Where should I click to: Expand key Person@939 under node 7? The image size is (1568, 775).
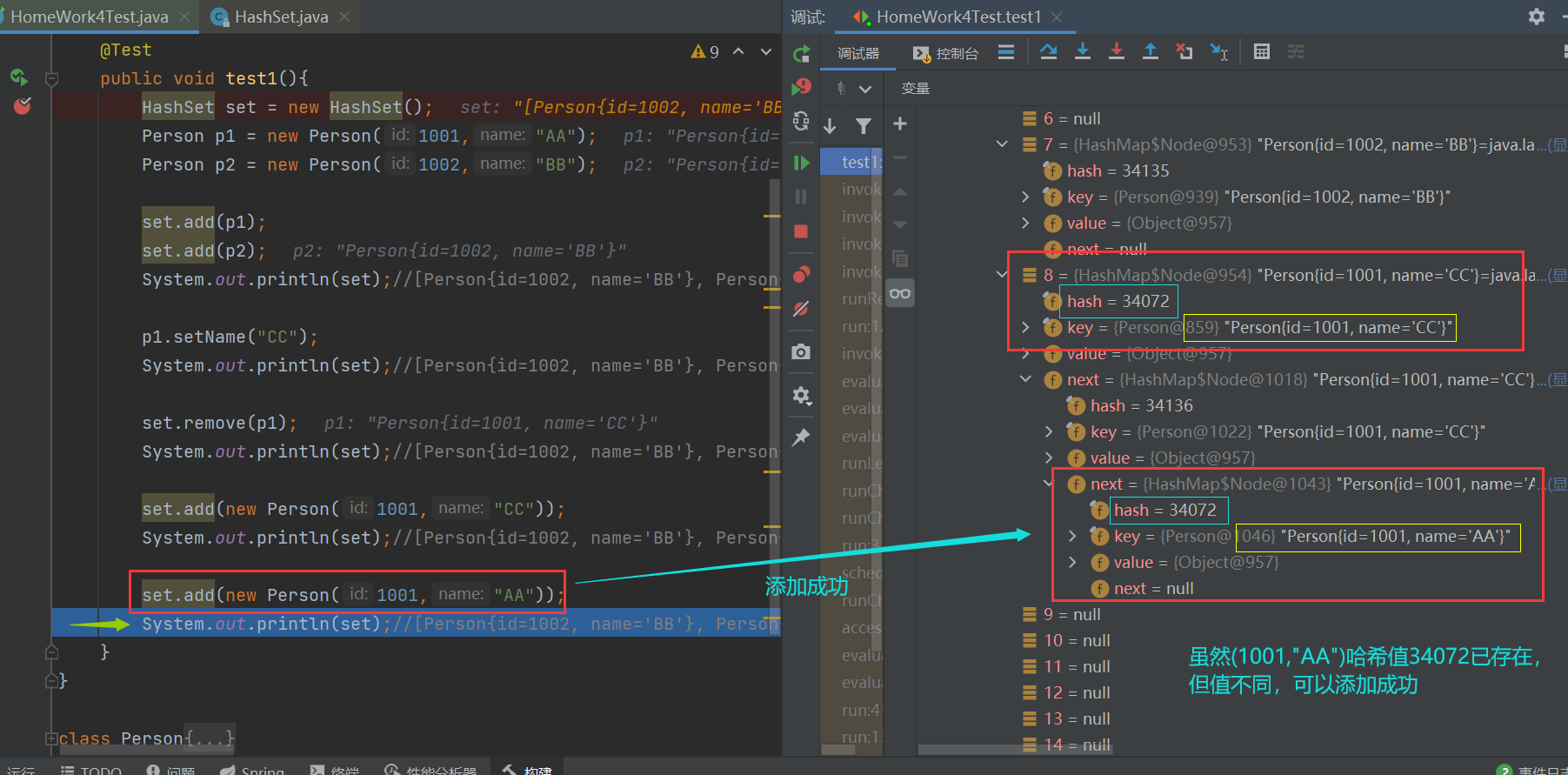coord(1025,197)
